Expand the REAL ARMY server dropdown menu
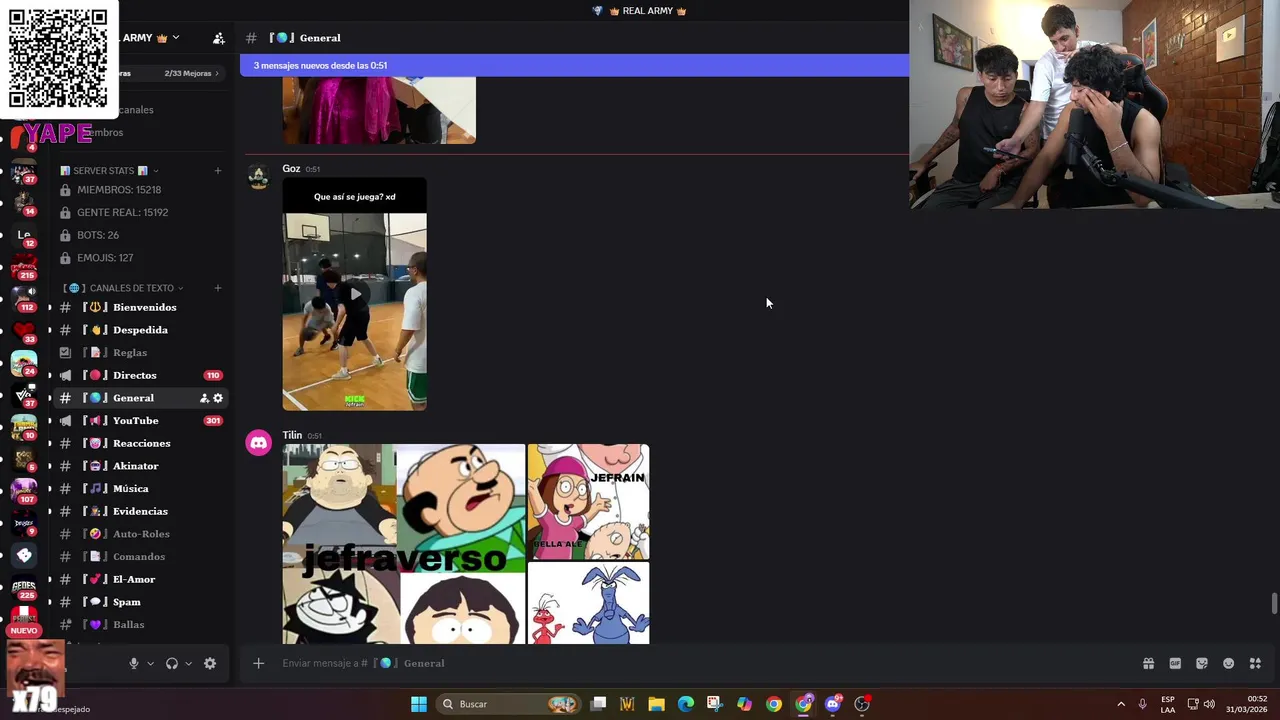The height and width of the screenshot is (720, 1280). 176,38
